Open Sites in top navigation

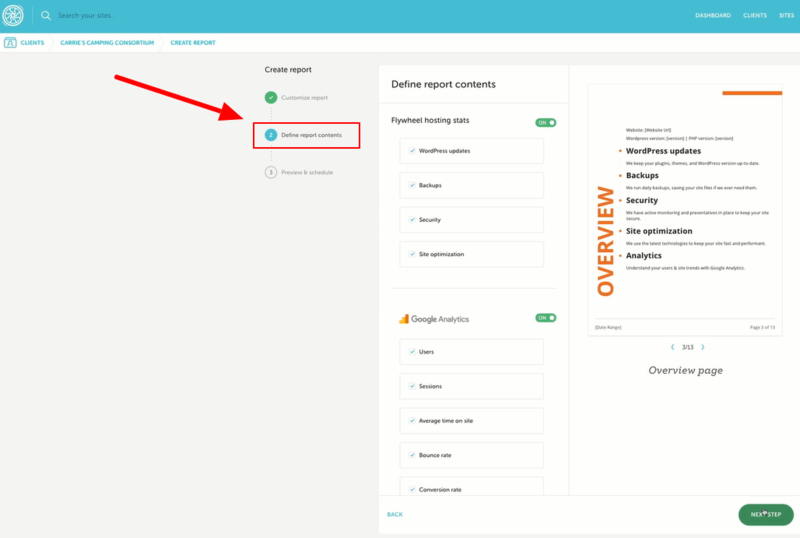tap(786, 15)
